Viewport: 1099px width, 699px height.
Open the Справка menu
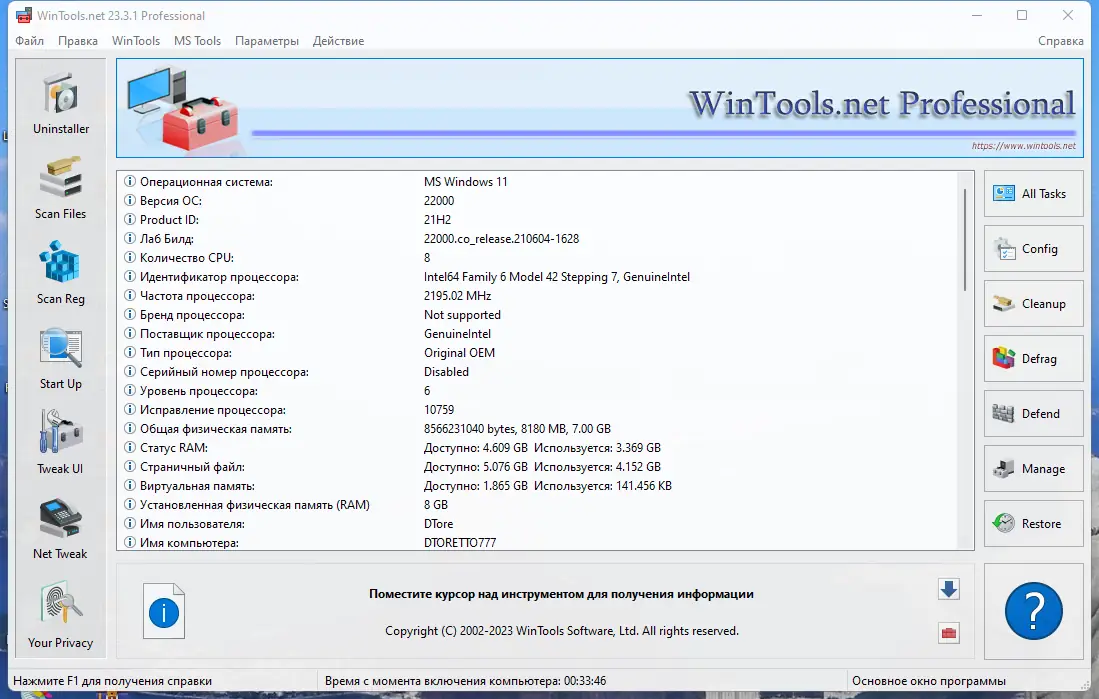coord(1060,41)
